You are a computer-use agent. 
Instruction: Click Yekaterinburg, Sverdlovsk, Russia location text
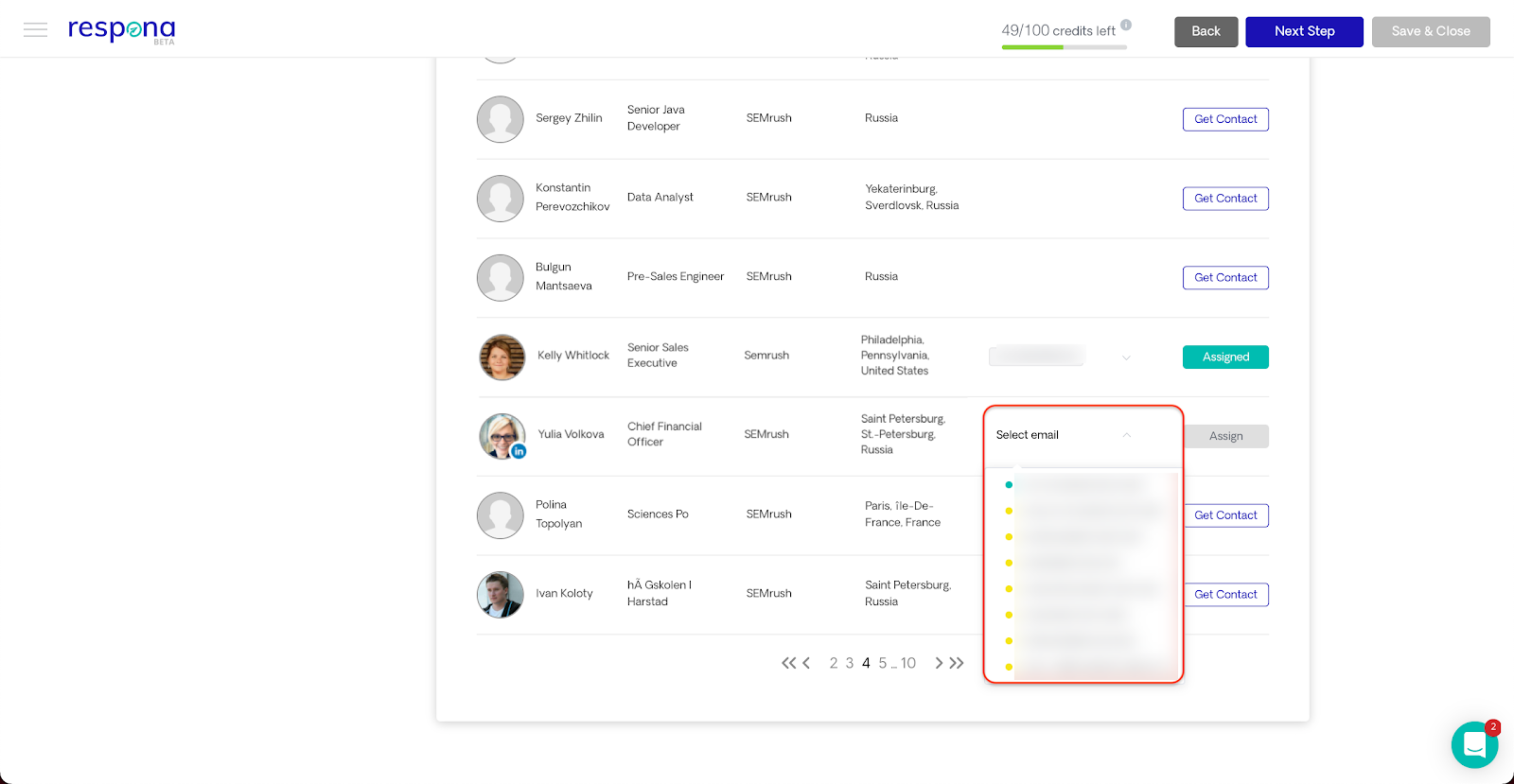coord(912,198)
